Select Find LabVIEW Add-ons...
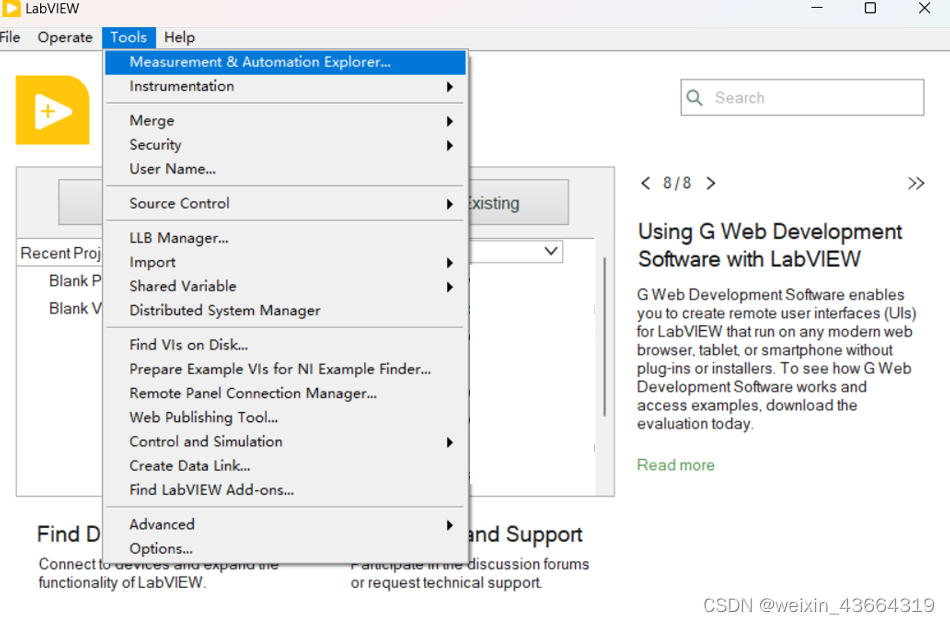Viewport: 950px width, 624px height. click(x=285, y=491)
